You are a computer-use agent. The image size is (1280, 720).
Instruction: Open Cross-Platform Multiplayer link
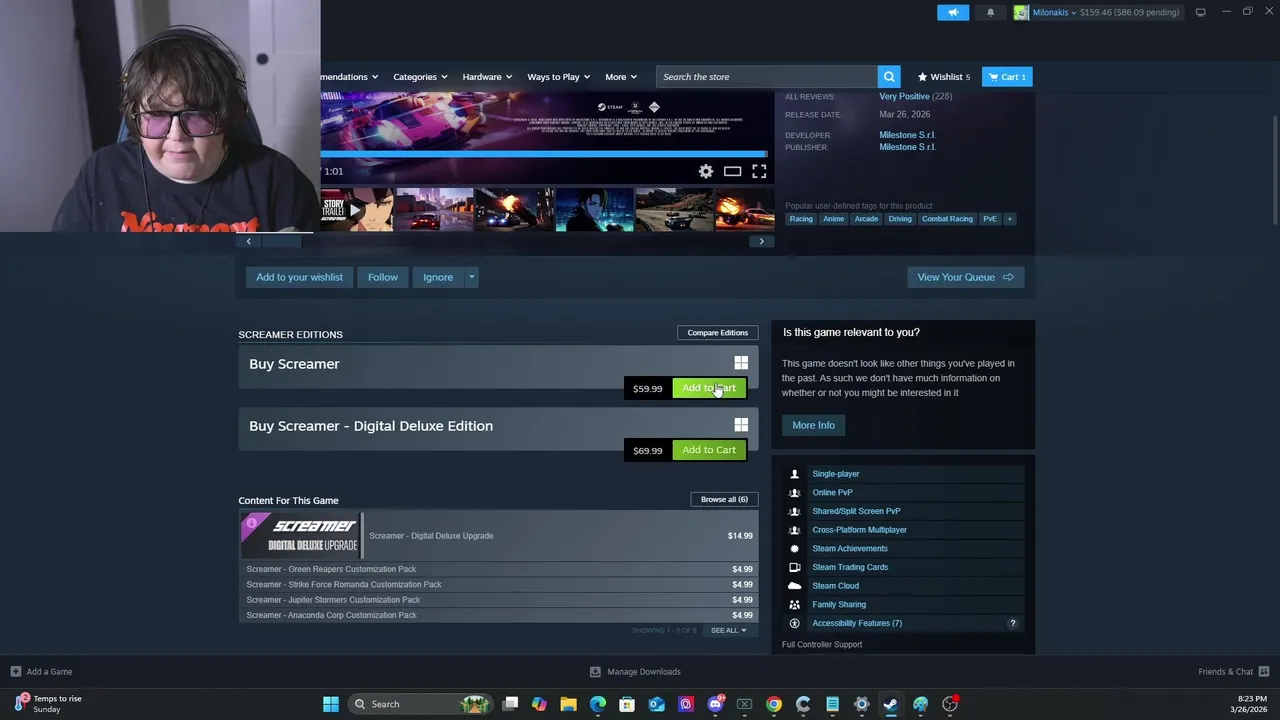pos(859,530)
